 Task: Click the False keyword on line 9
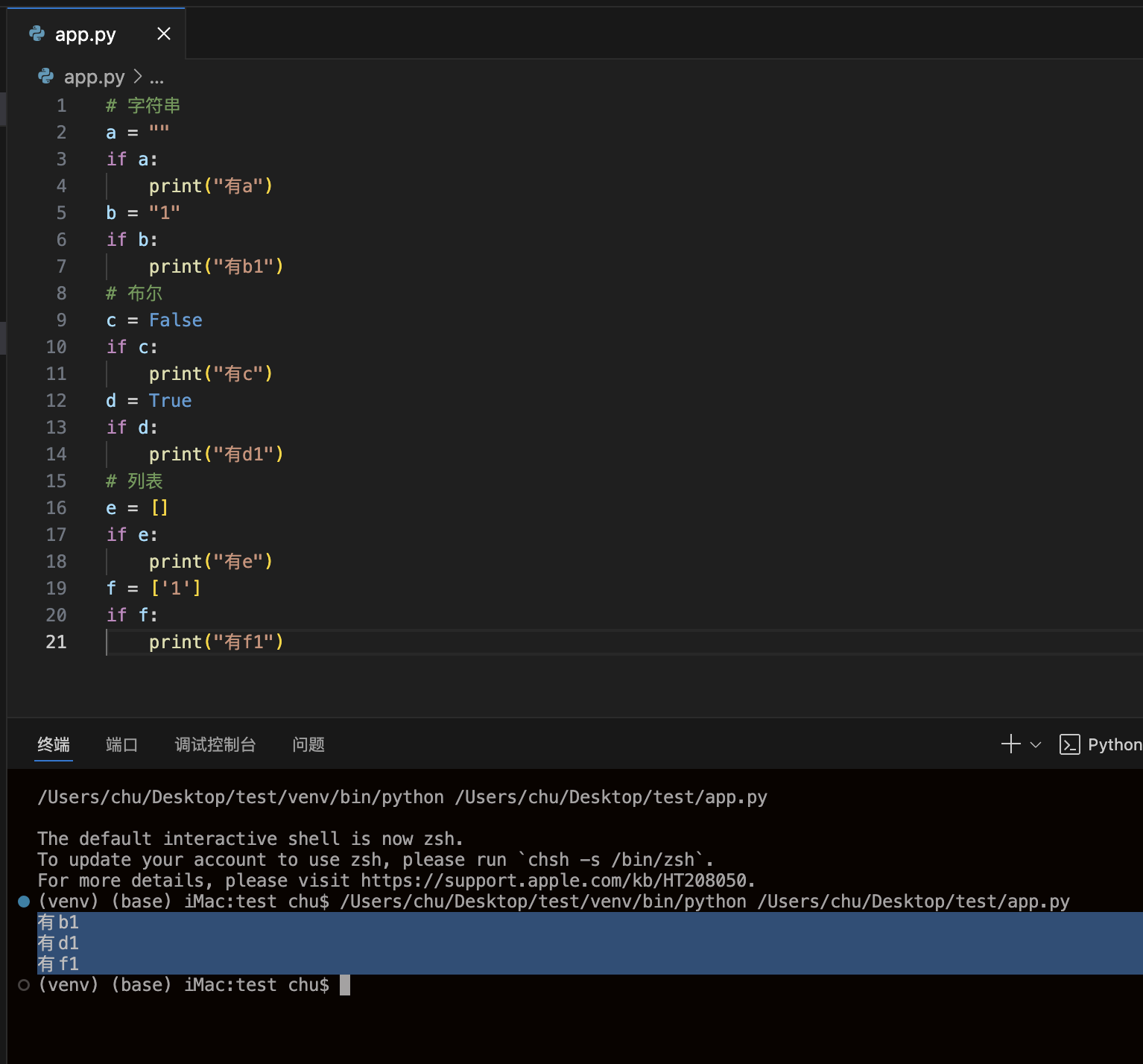point(176,320)
